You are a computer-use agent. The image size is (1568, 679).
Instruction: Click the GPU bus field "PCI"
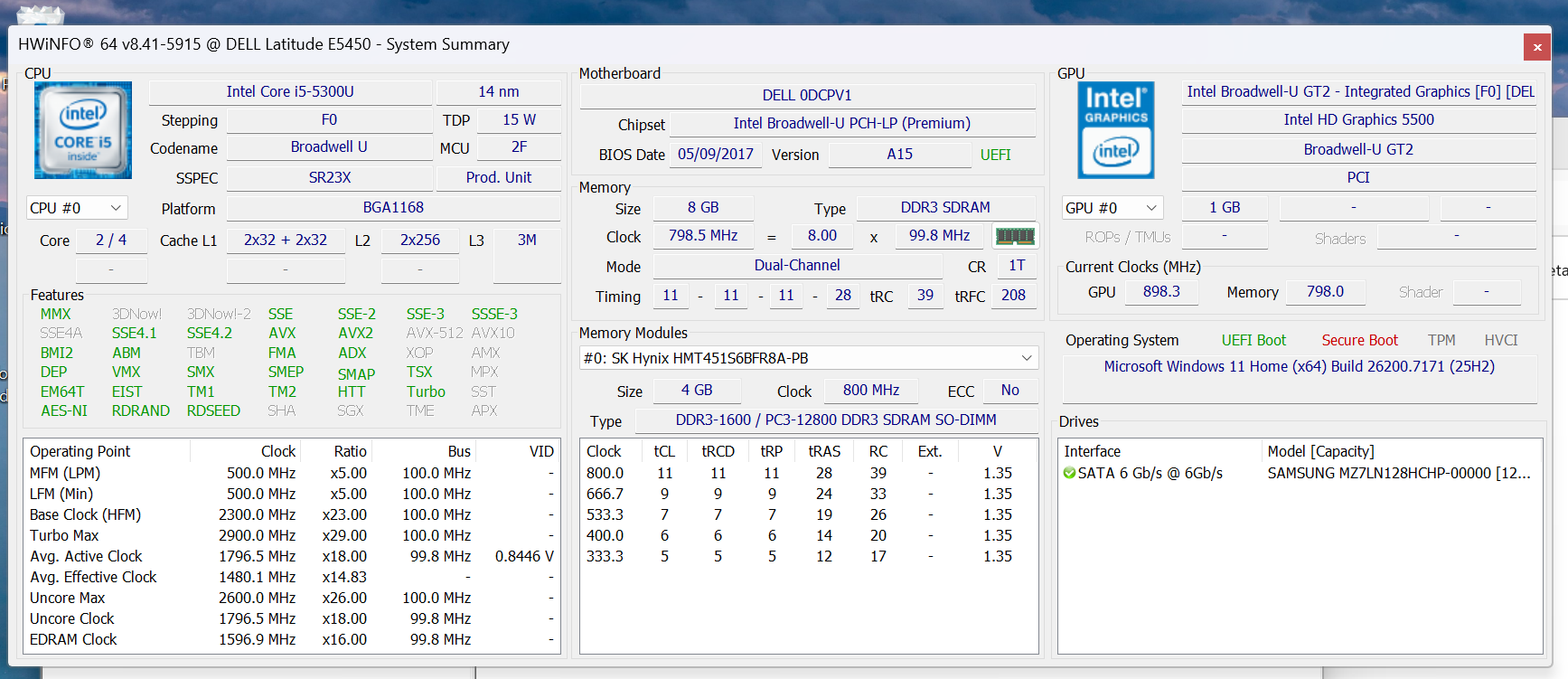tap(1359, 177)
